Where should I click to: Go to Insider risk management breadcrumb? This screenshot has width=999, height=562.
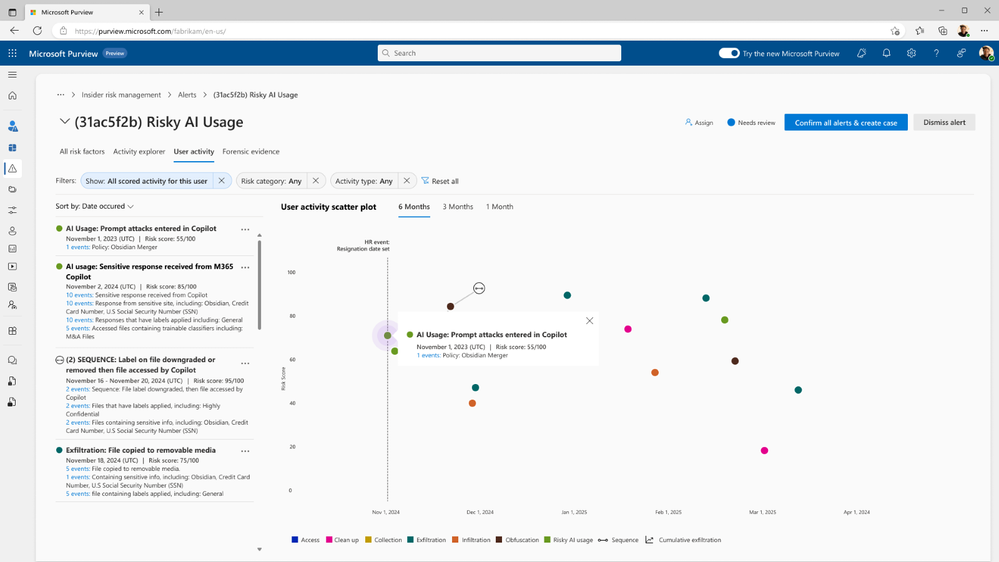pyautogui.click(x=121, y=95)
